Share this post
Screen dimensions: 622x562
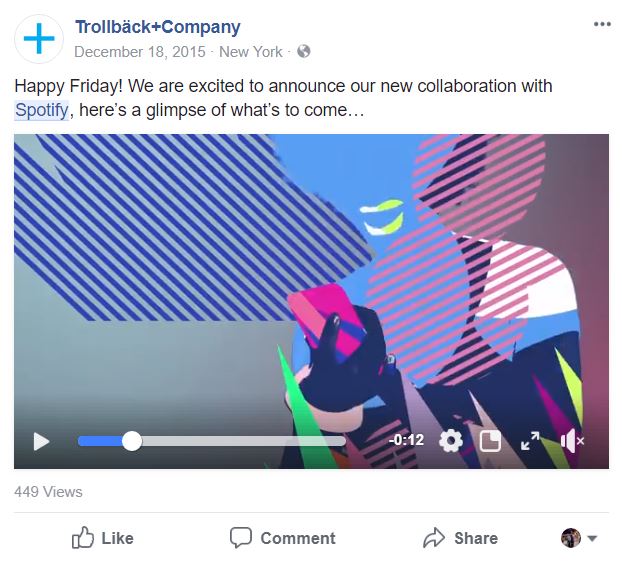(460, 538)
